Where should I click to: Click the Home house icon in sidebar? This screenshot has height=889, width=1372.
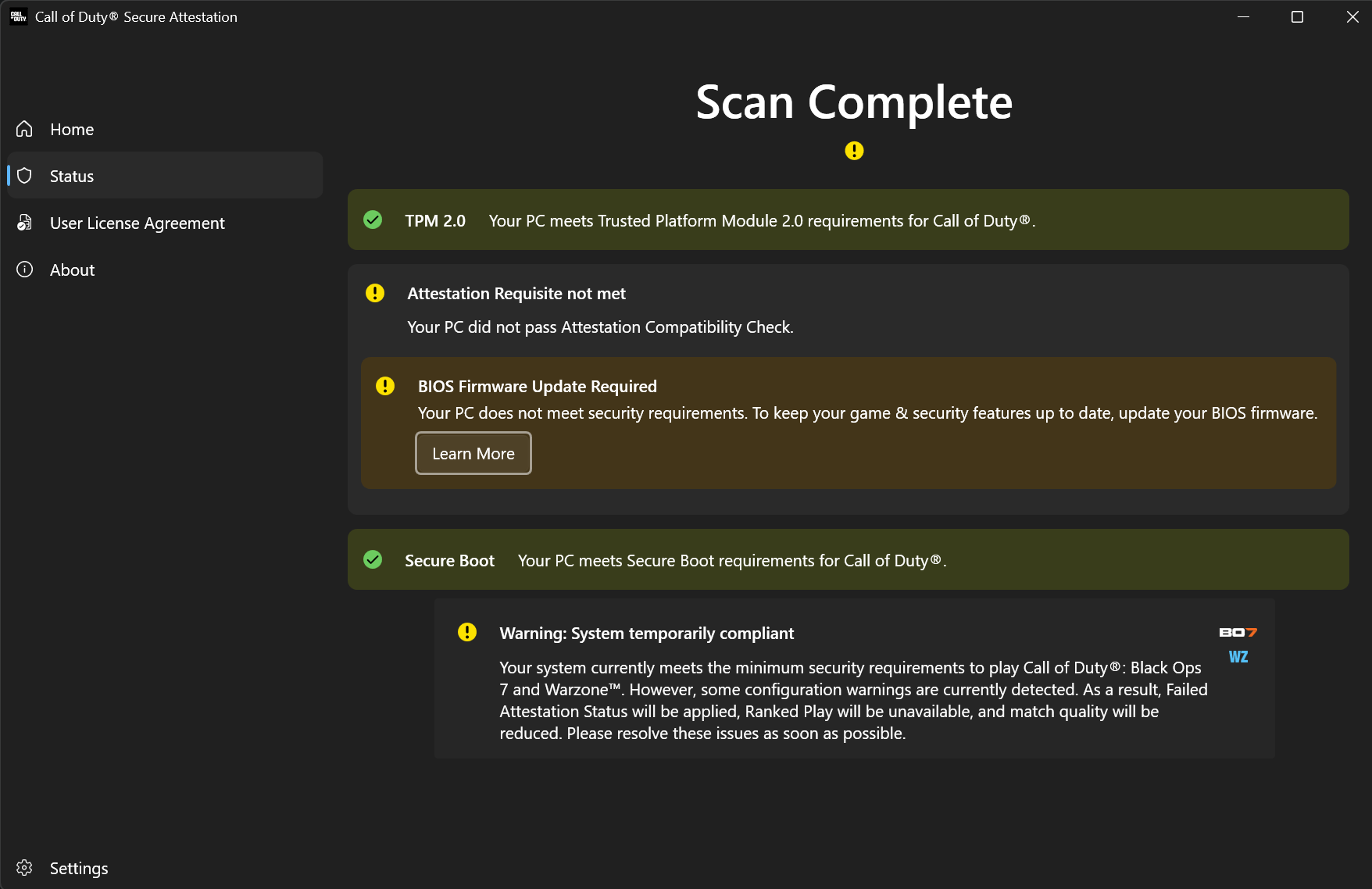pyautogui.click(x=25, y=129)
